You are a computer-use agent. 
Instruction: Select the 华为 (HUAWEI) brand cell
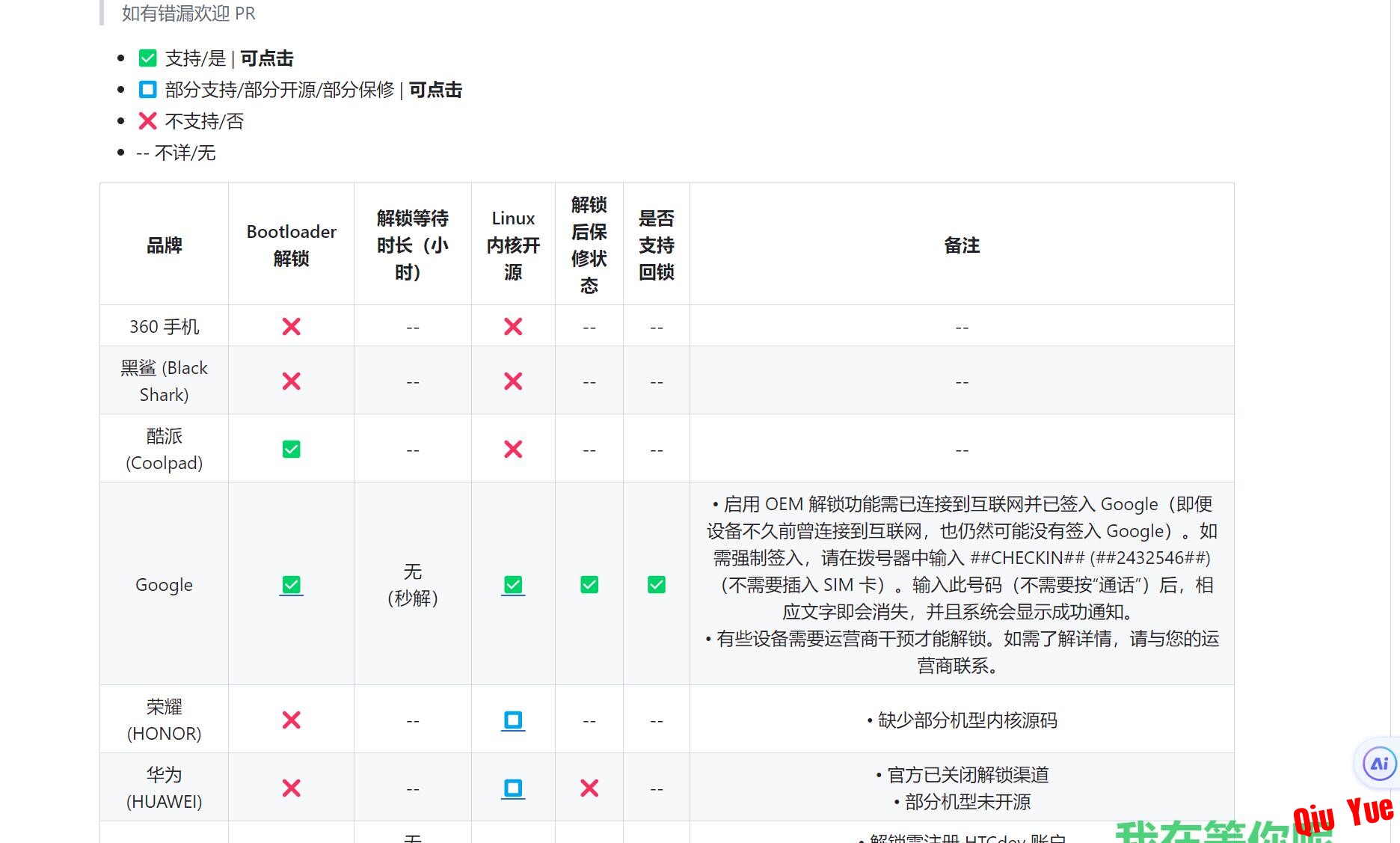[165, 788]
